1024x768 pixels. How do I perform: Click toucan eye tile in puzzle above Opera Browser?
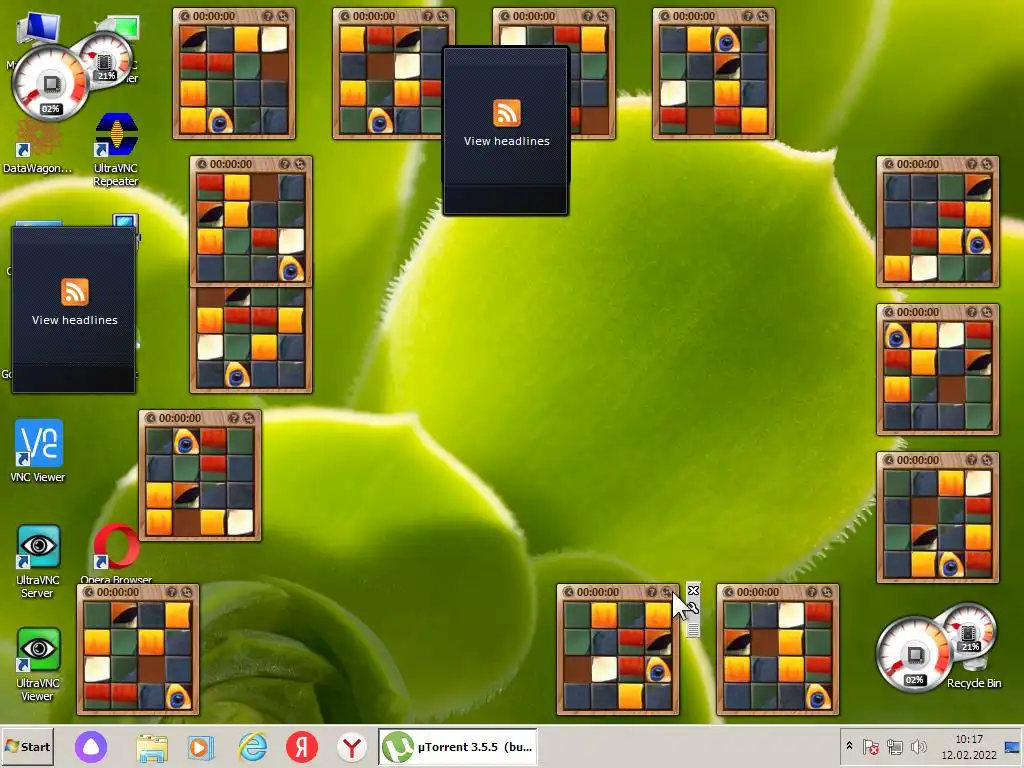click(x=186, y=442)
